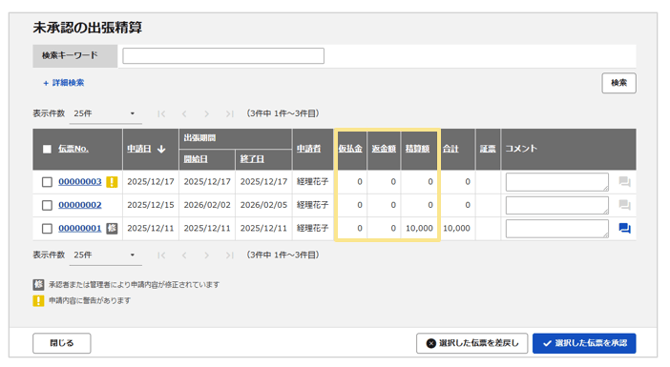The height and width of the screenshot is (367, 670).
Task: Click 選択した伝票を承認 approve button
Action: click(584, 343)
